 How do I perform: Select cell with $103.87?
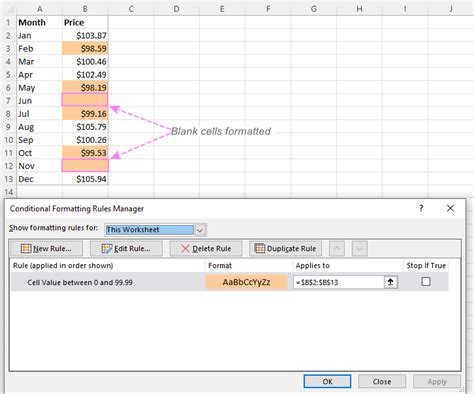pyautogui.click(x=85, y=35)
